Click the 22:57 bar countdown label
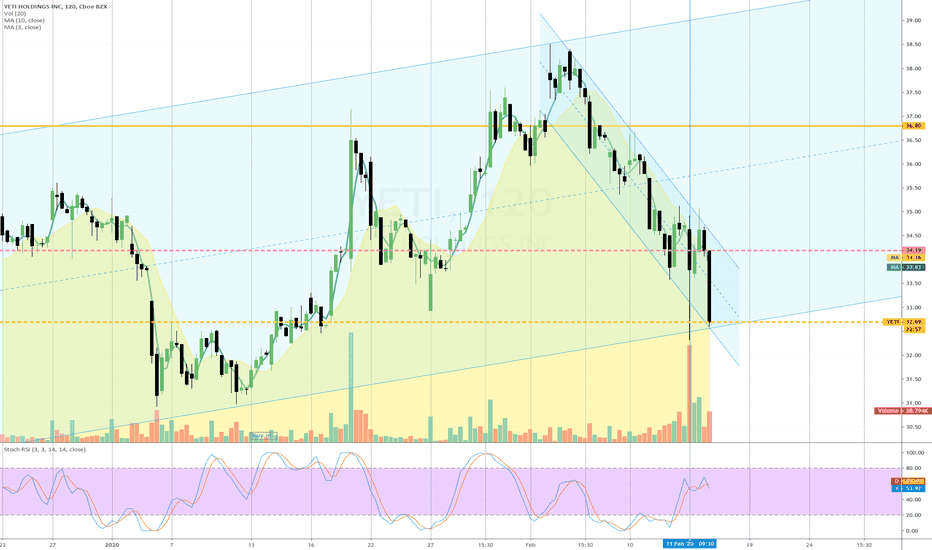Image resolution: width=932 pixels, height=550 pixels. pyautogui.click(x=914, y=329)
